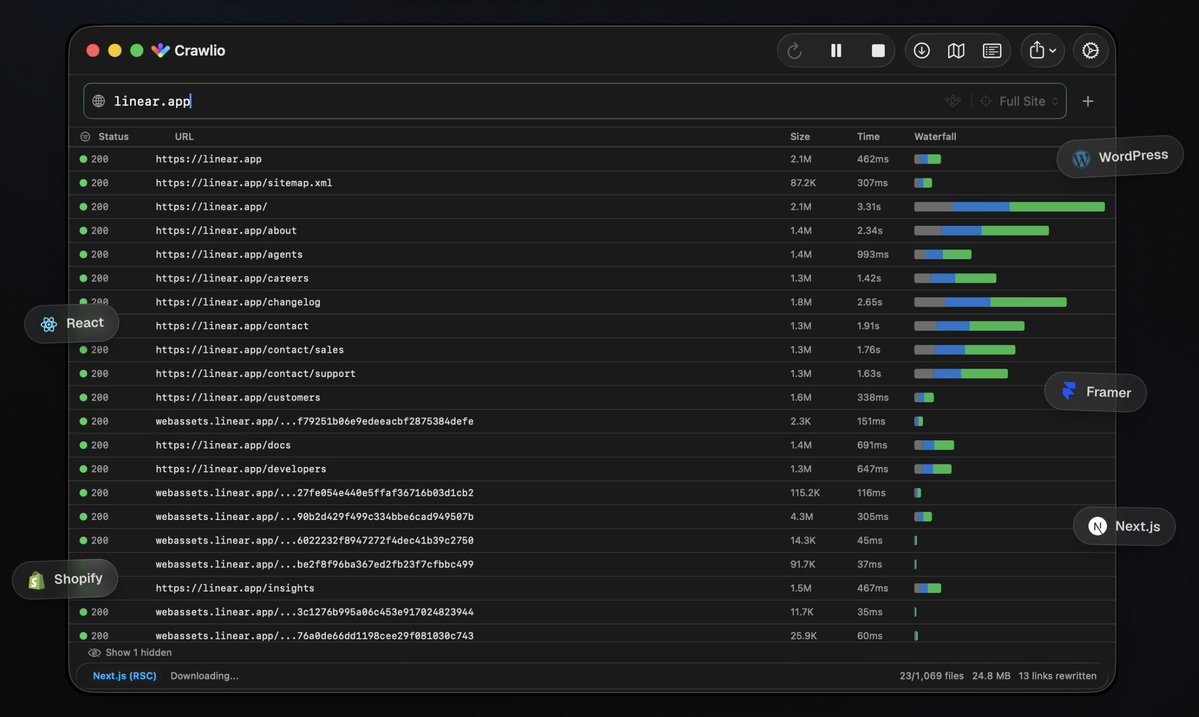Sort by Status column header
Image resolution: width=1199 pixels, height=717 pixels.
pos(113,137)
